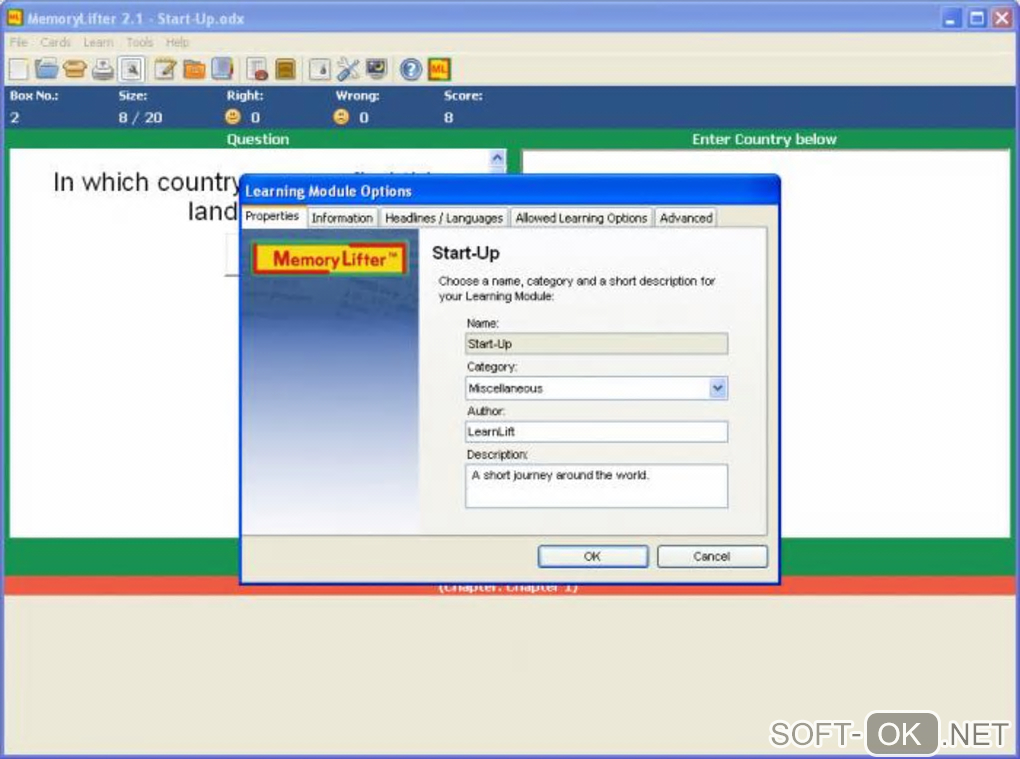Screen dimensions: 1020x759
Task: Click the Print toolbar icon
Action: (103, 69)
